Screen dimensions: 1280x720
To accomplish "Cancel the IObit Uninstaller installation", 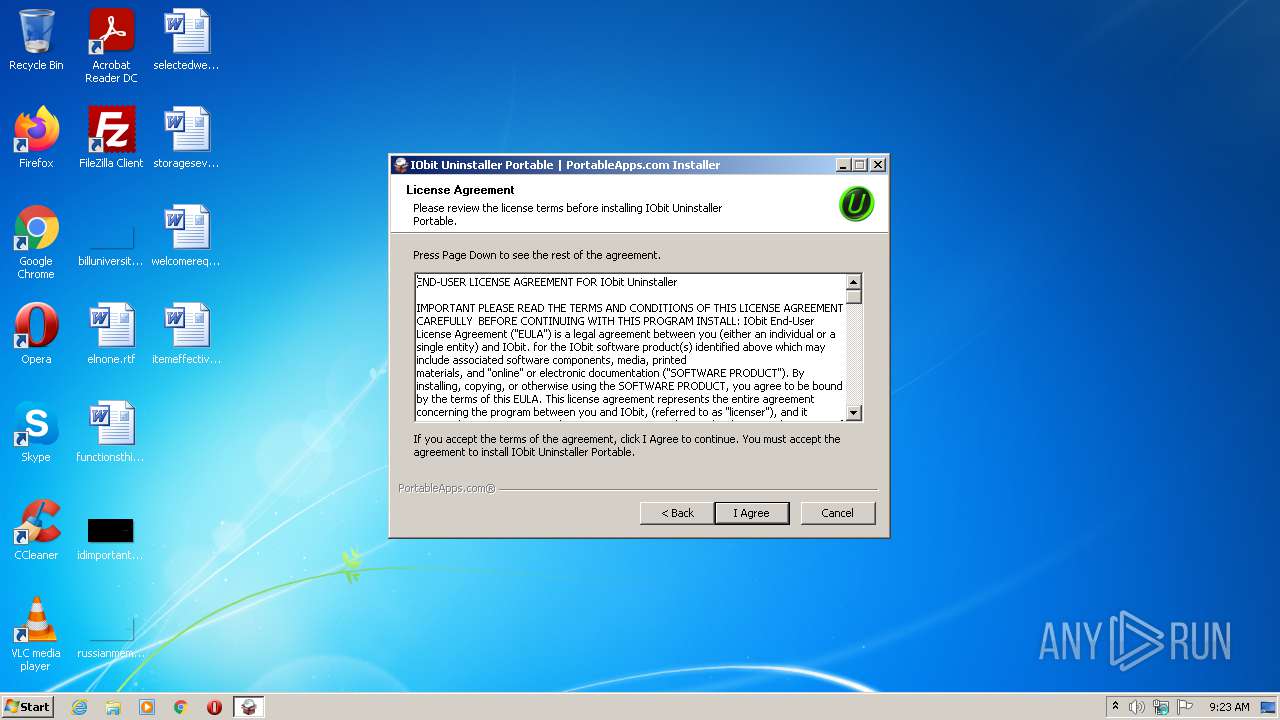I will [x=838, y=513].
